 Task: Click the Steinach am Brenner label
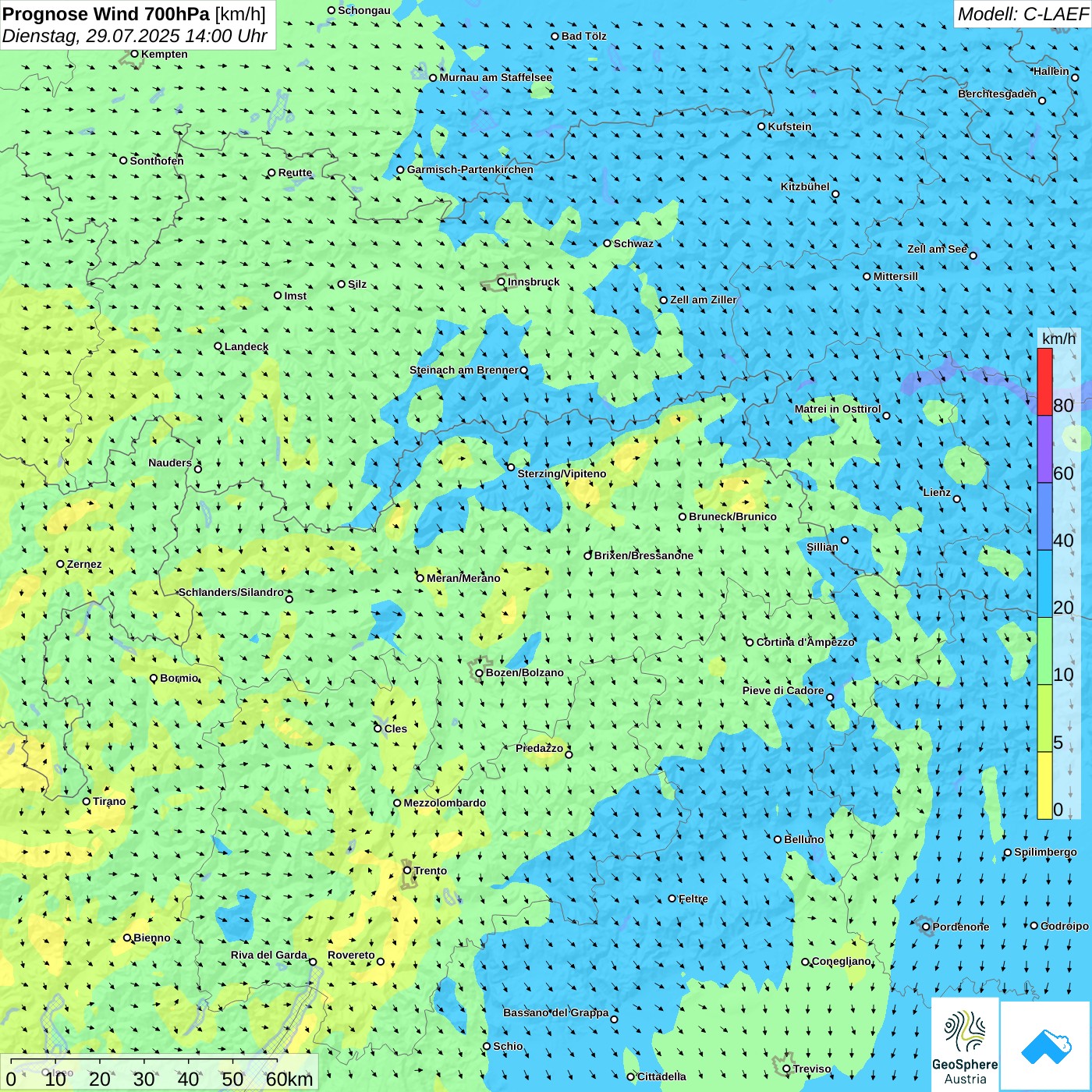(464, 370)
